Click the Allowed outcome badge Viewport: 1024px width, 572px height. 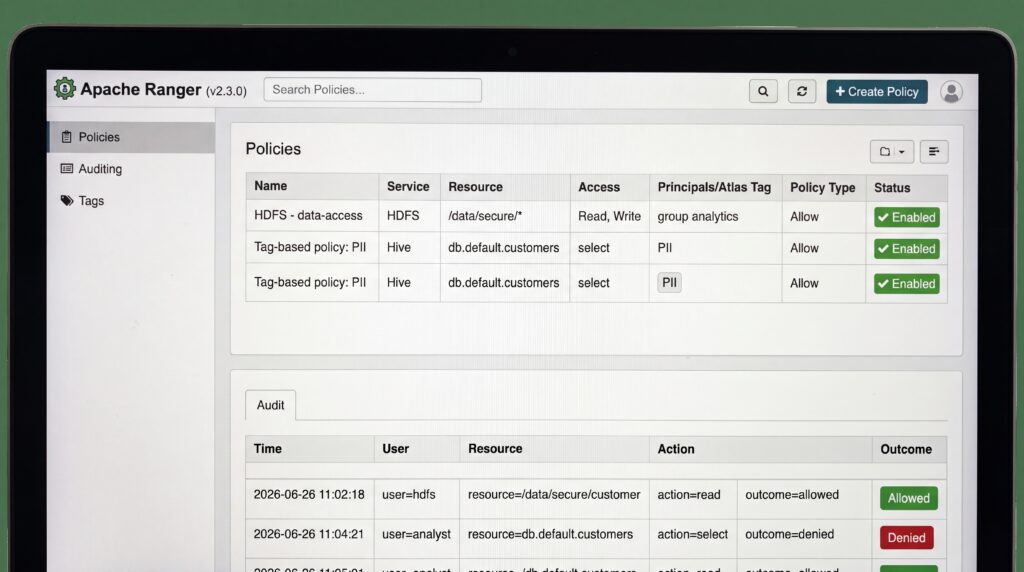908,498
